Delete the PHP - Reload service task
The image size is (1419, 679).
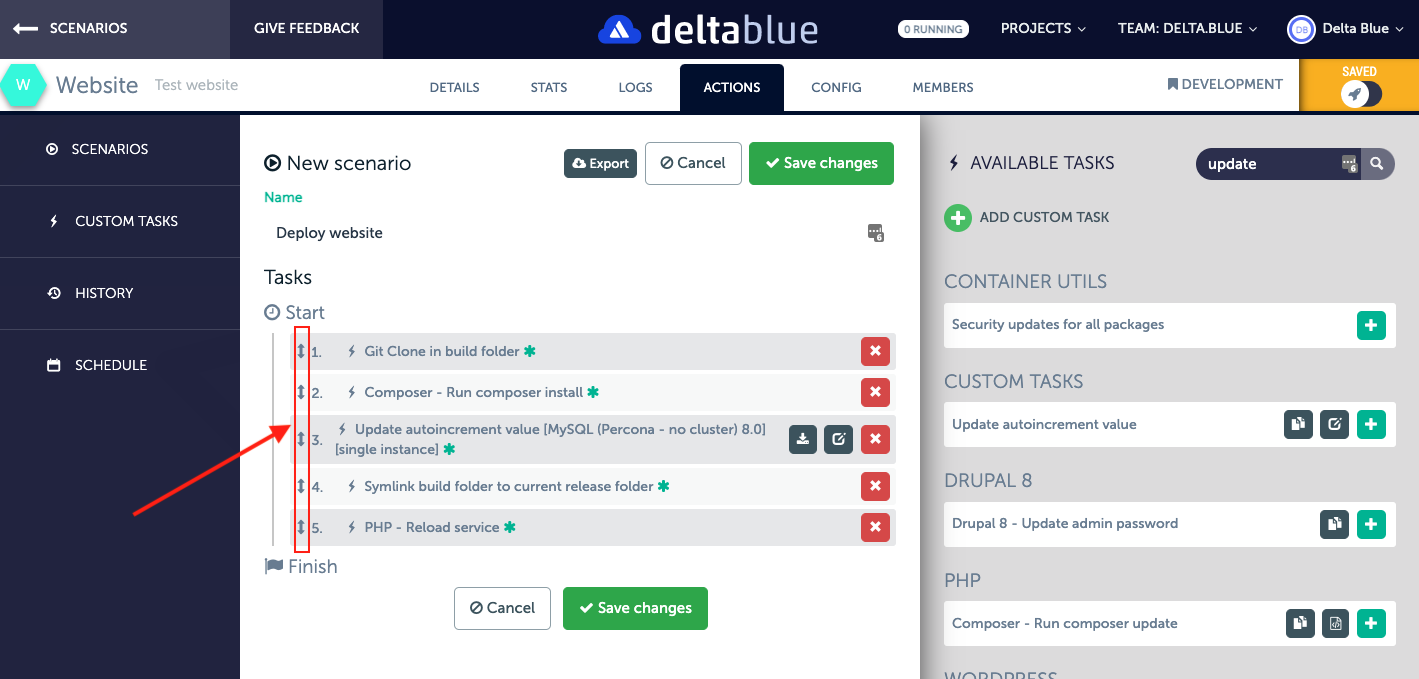[x=875, y=527]
